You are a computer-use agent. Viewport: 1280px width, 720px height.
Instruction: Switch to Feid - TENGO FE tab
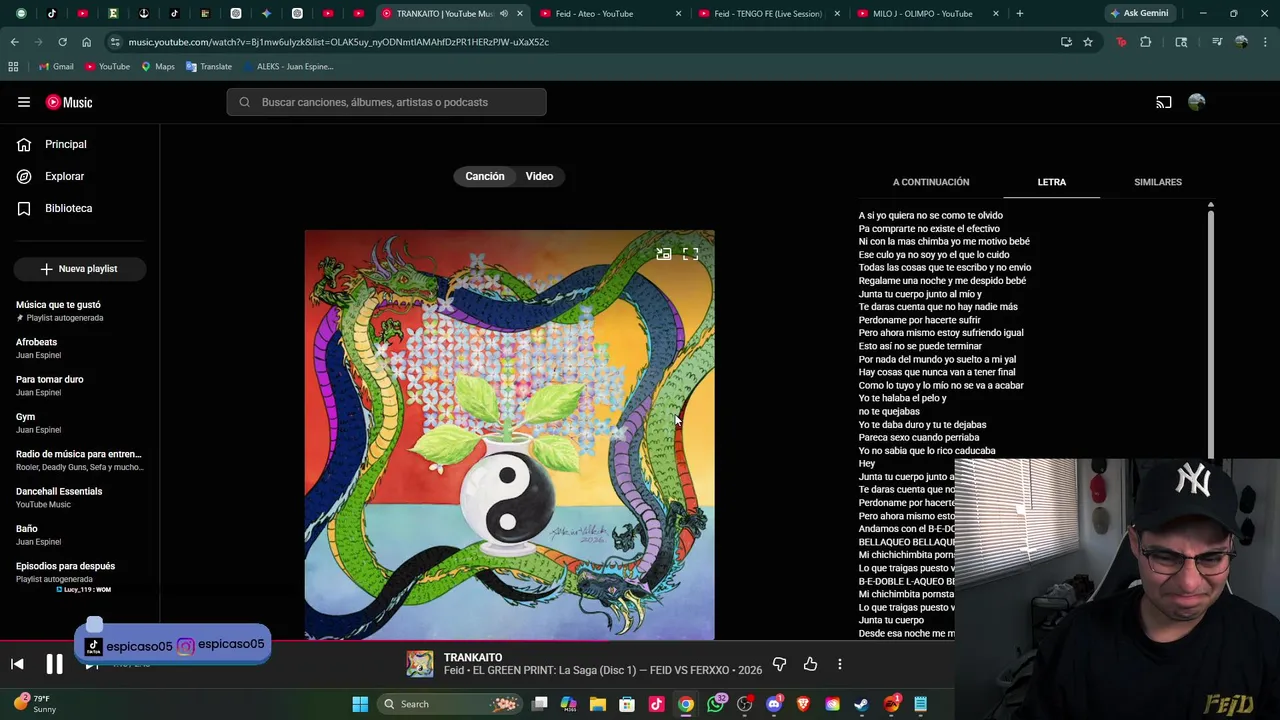[768, 14]
